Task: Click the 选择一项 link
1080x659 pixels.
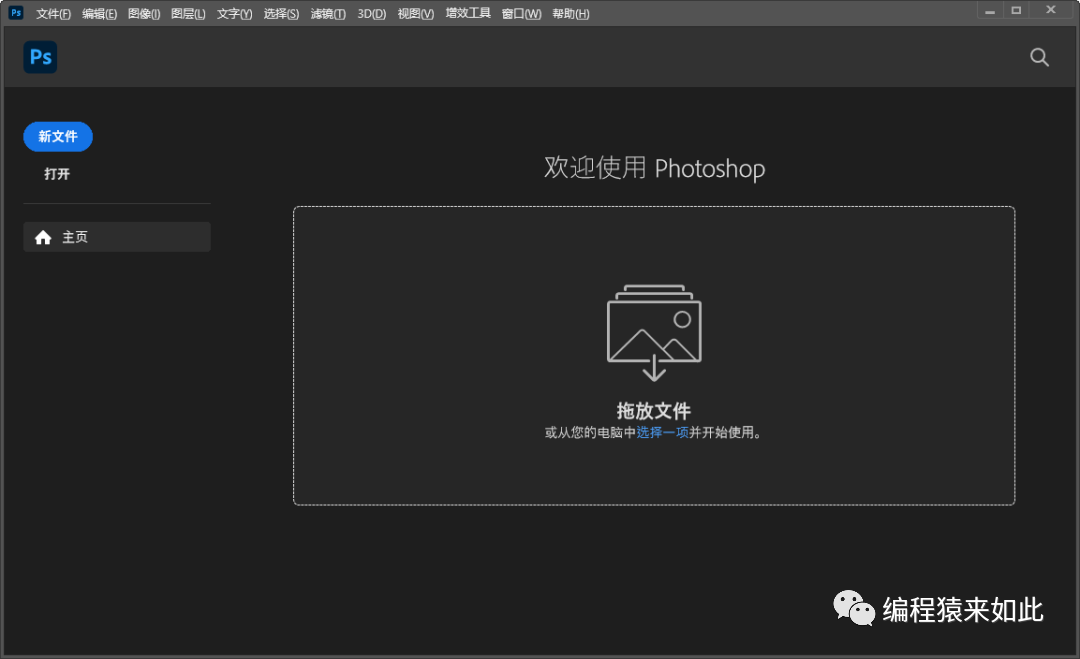Action: click(663, 432)
